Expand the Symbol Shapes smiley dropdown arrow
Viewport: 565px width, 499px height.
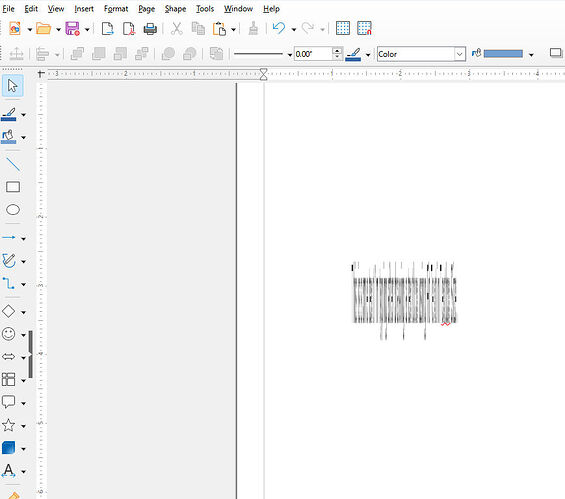tap(23, 335)
